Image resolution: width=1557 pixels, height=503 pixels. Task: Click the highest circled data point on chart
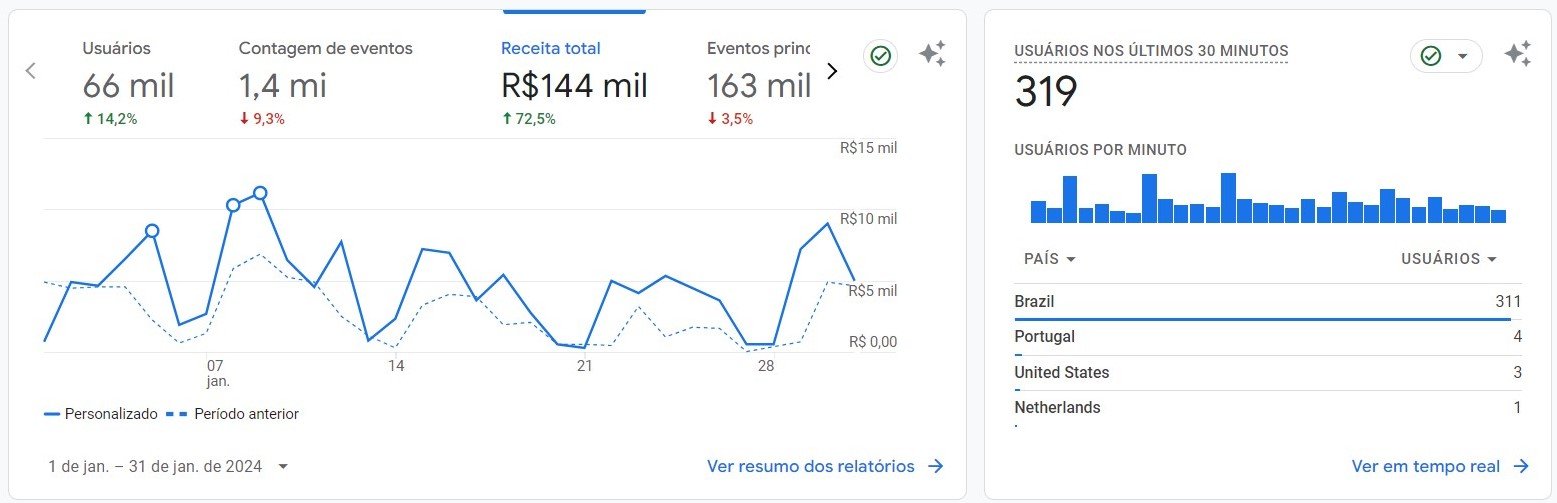point(260,192)
